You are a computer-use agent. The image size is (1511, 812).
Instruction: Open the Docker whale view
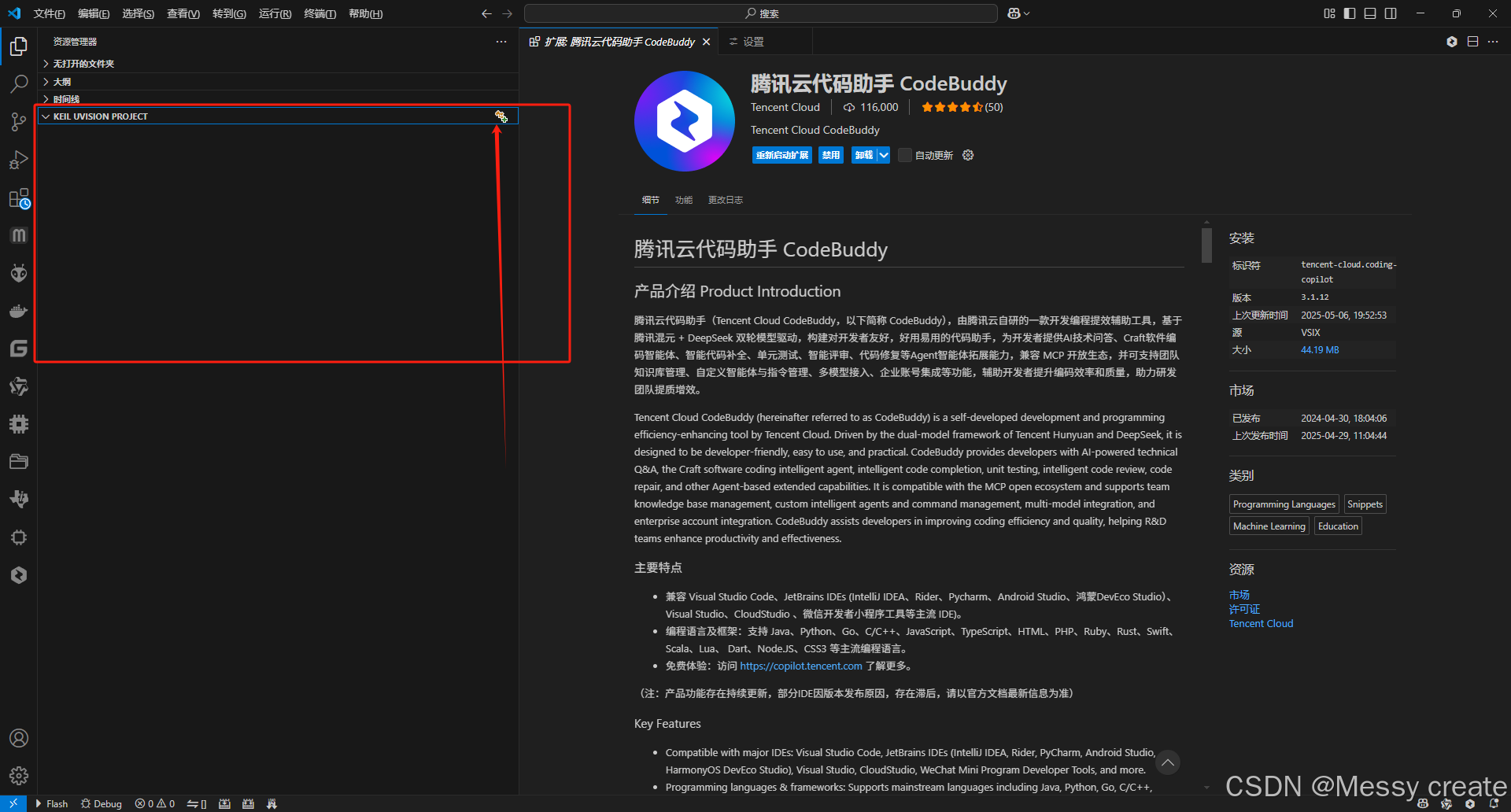click(x=19, y=311)
